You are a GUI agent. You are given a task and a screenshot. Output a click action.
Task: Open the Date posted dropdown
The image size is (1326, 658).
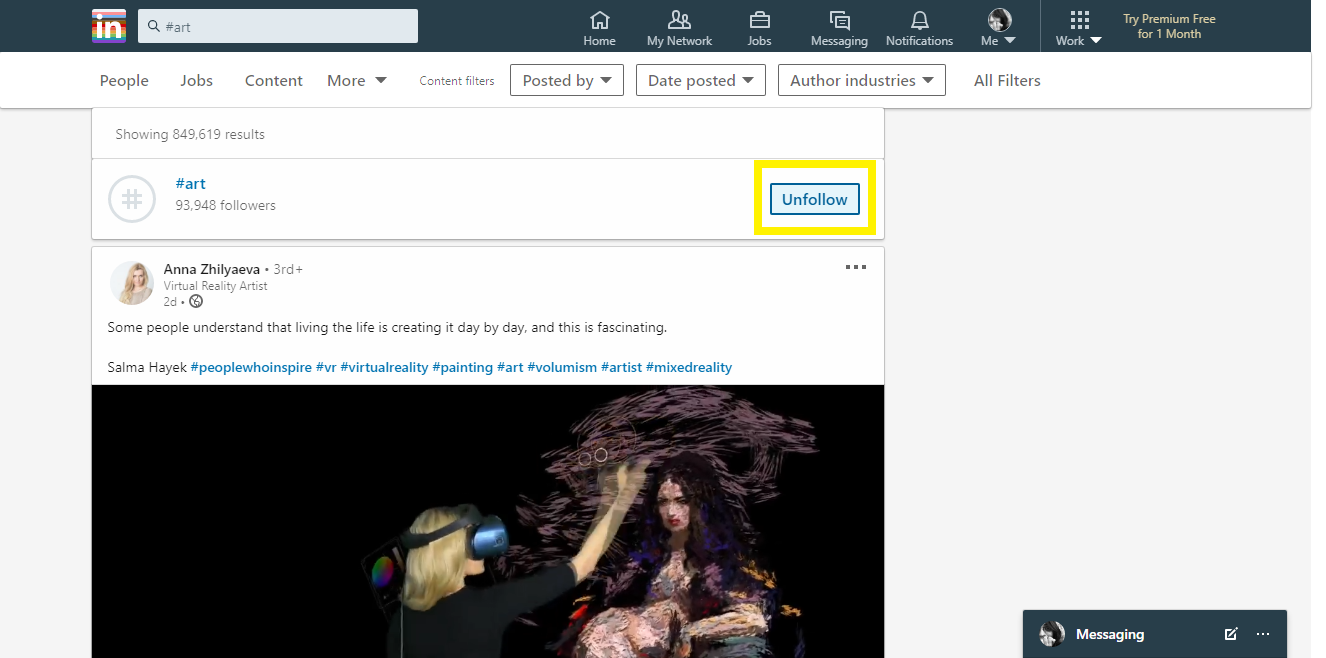coord(701,80)
